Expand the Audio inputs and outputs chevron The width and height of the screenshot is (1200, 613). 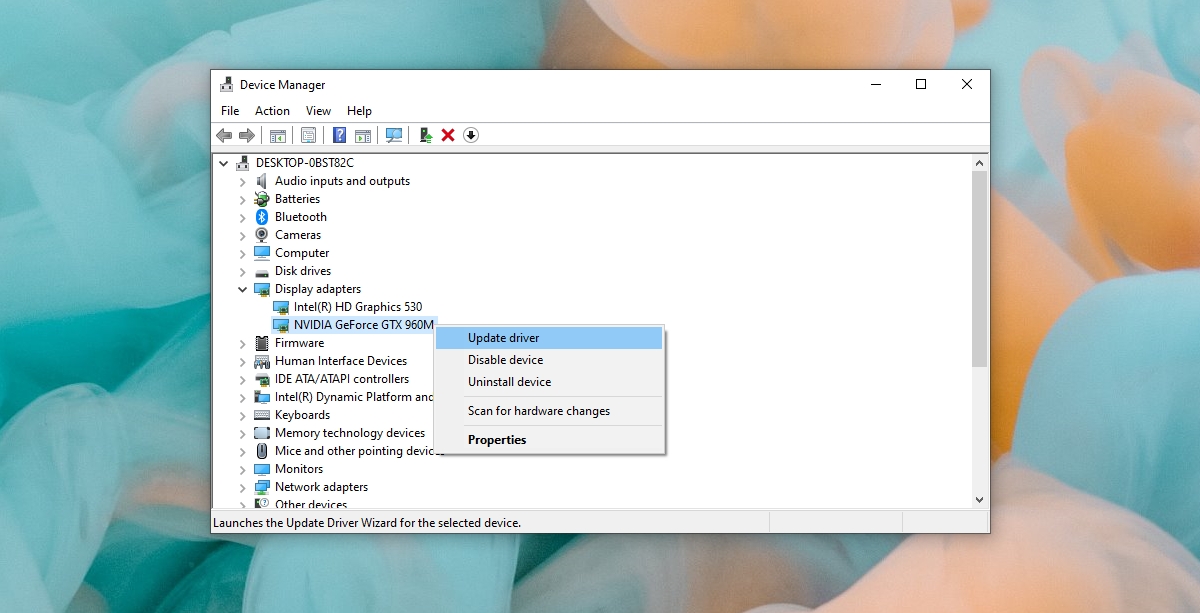point(243,181)
